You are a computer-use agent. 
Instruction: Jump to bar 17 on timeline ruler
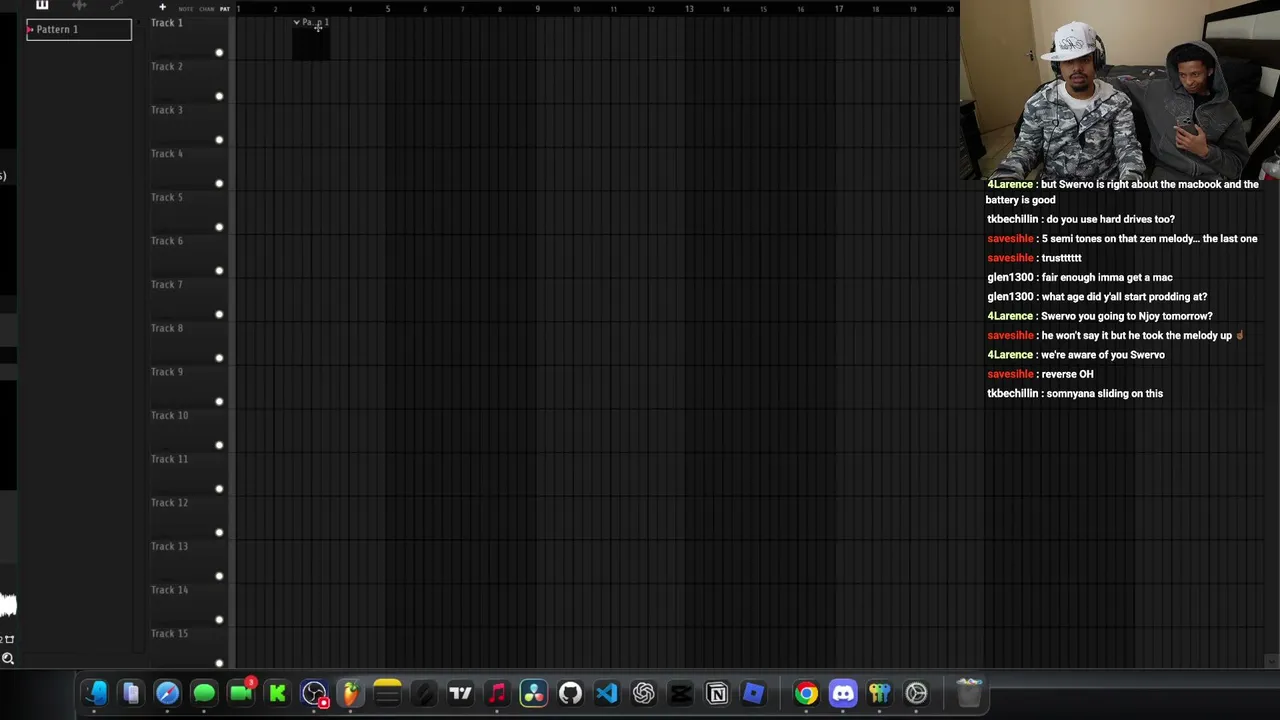tap(839, 9)
